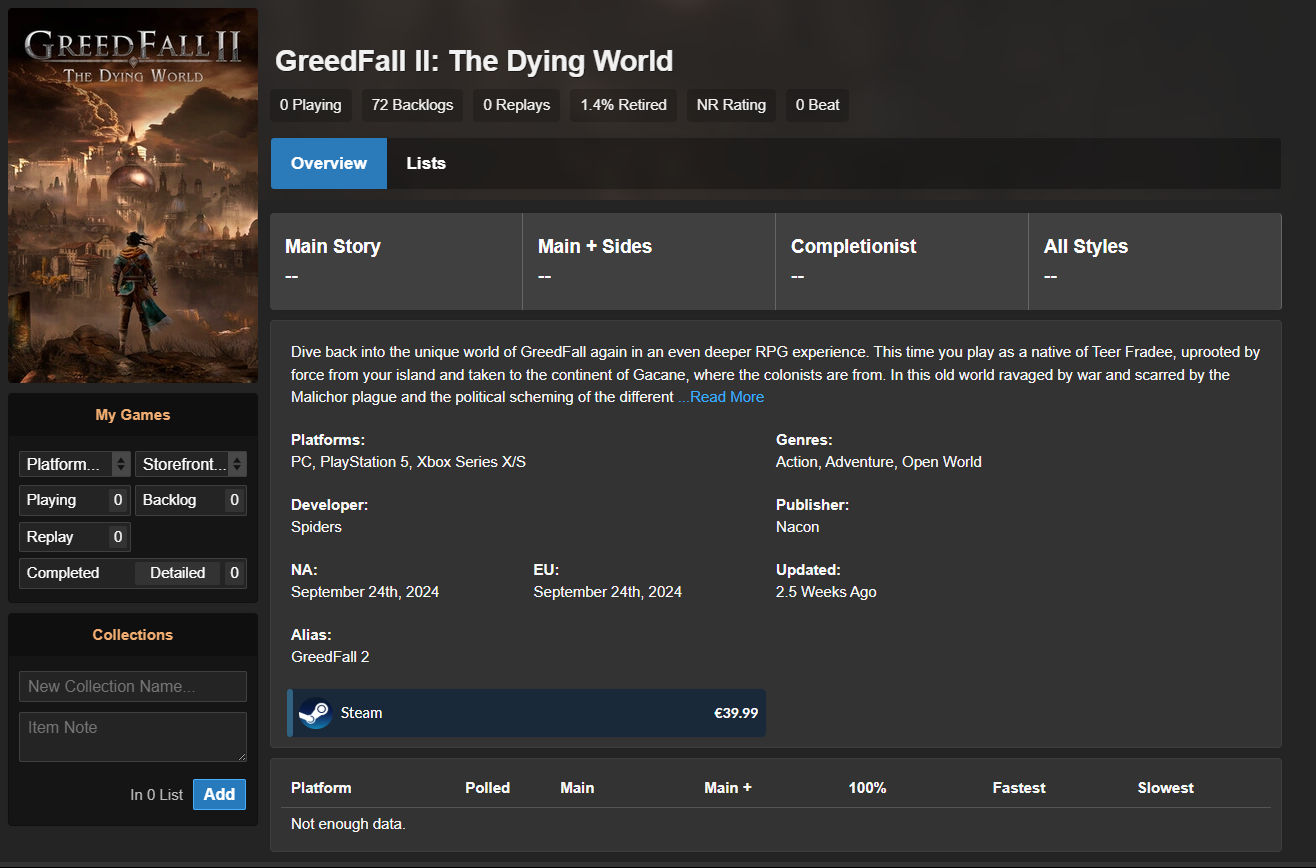Viewport: 1316px width, 868px height.
Task: Click the "Collections" panel heading
Action: [133, 635]
